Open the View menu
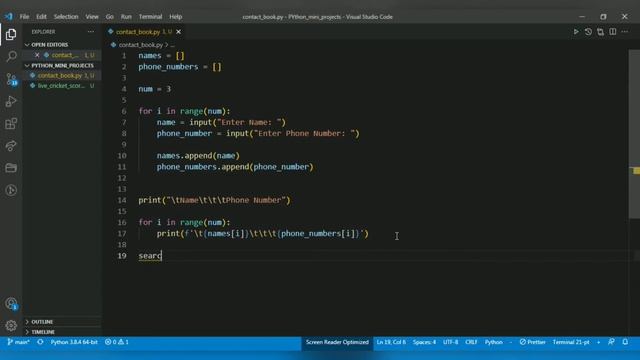 point(92,17)
